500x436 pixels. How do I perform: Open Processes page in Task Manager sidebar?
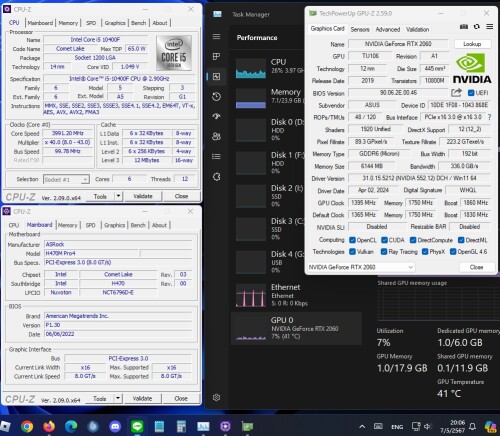(216, 57)
